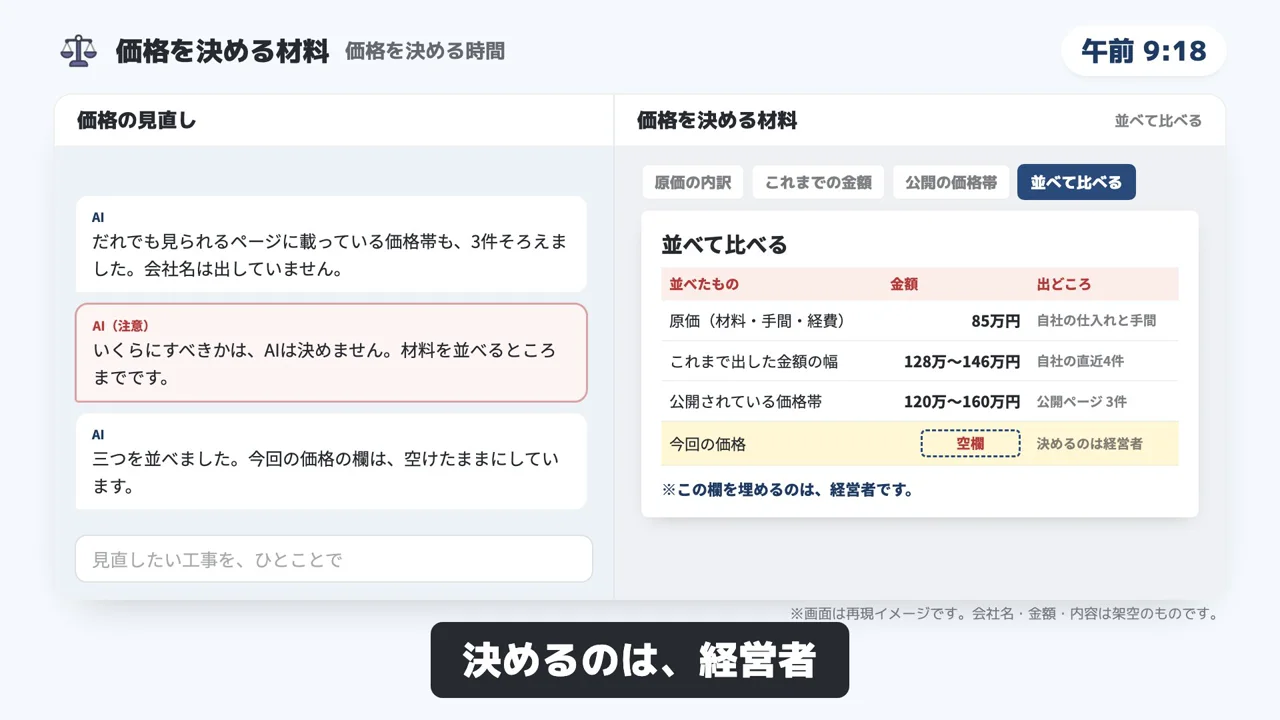
Task: Click the 並べて比べる card heading
Action: coord(724,245)
